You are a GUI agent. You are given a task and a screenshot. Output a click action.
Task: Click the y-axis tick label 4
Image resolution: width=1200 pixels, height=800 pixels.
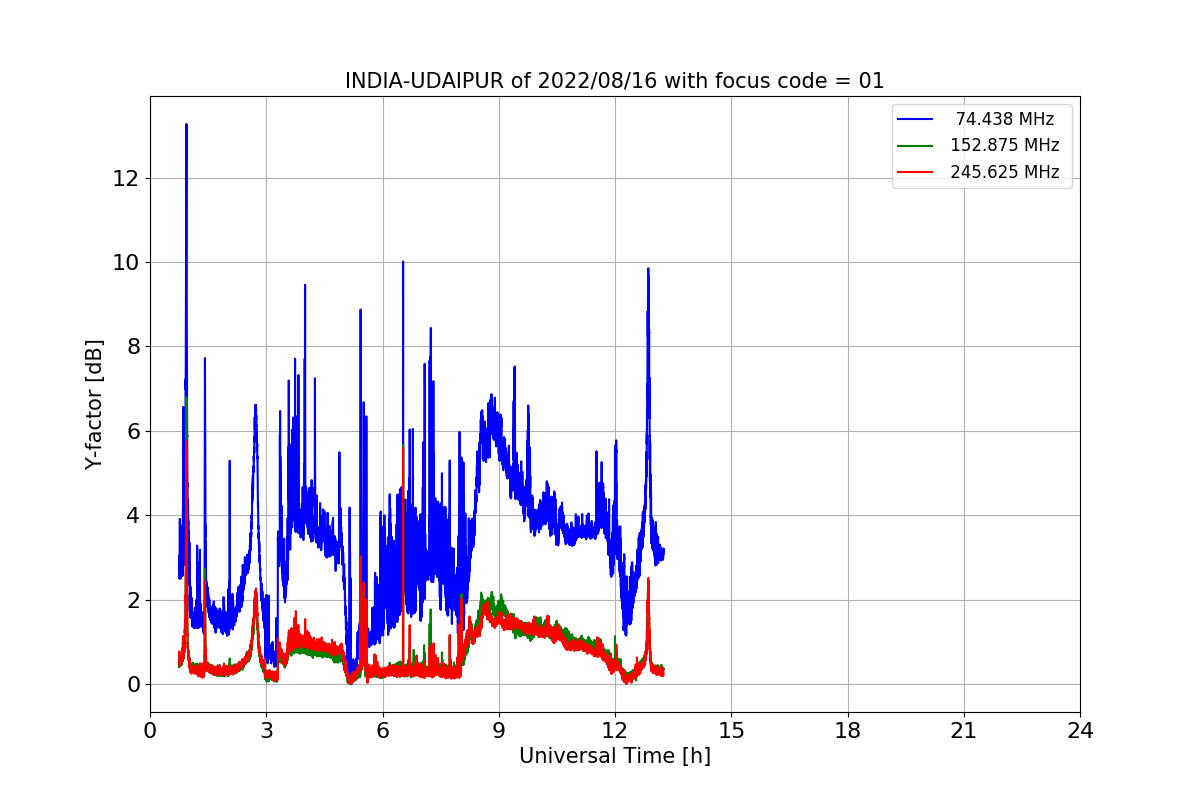134,516
